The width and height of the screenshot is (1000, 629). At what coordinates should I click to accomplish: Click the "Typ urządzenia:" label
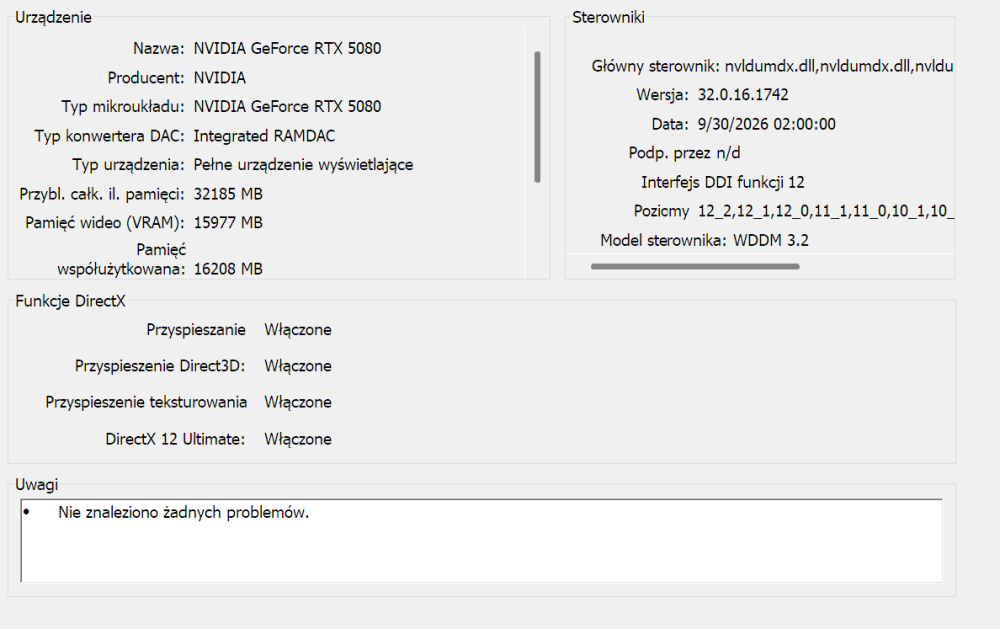point(128,165)
